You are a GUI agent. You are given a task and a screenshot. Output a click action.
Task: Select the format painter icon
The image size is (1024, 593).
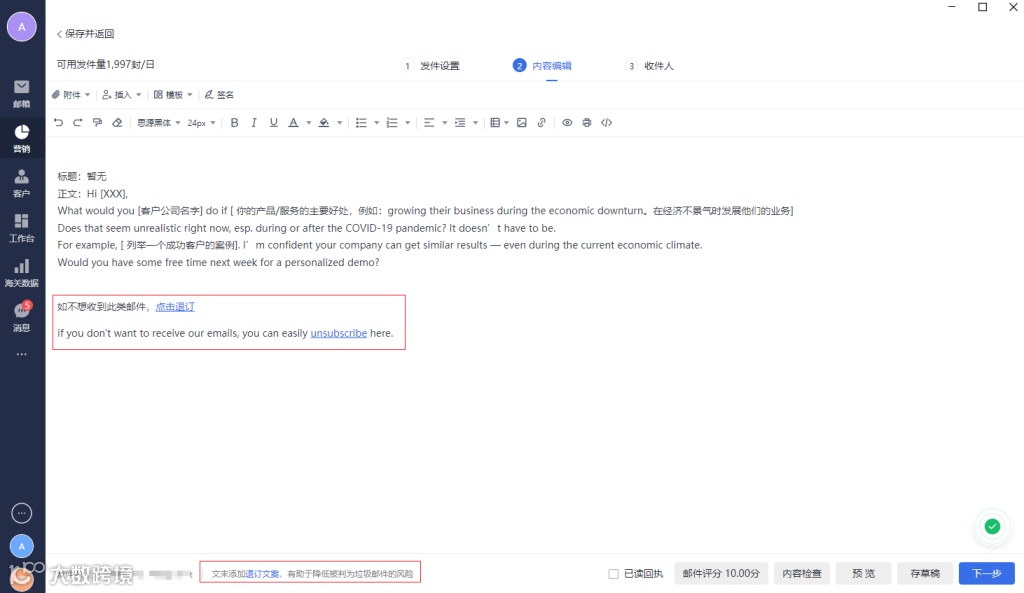pos(97,123)
